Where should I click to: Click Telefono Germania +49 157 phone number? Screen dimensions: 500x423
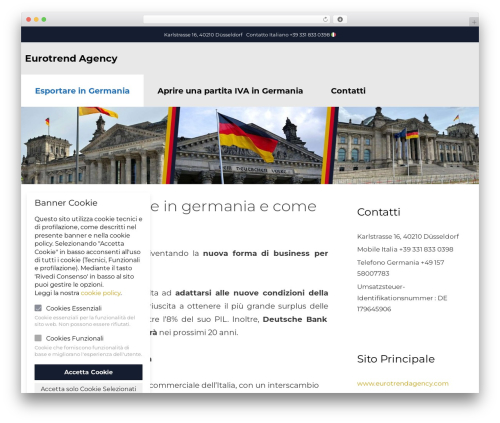tap(400, 268)
